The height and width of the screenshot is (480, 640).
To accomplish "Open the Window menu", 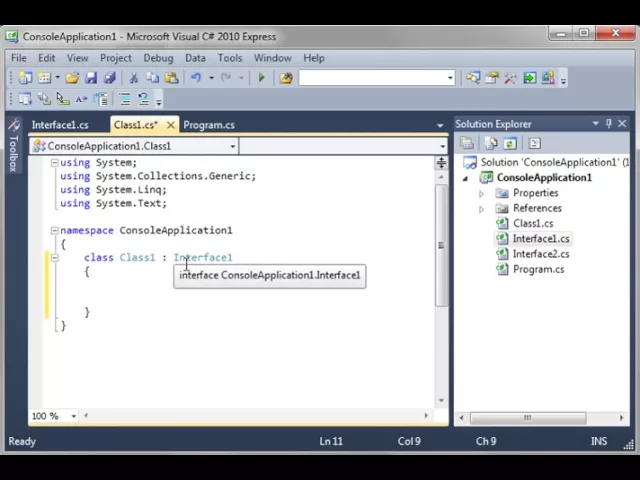I will tap(273, 58).
